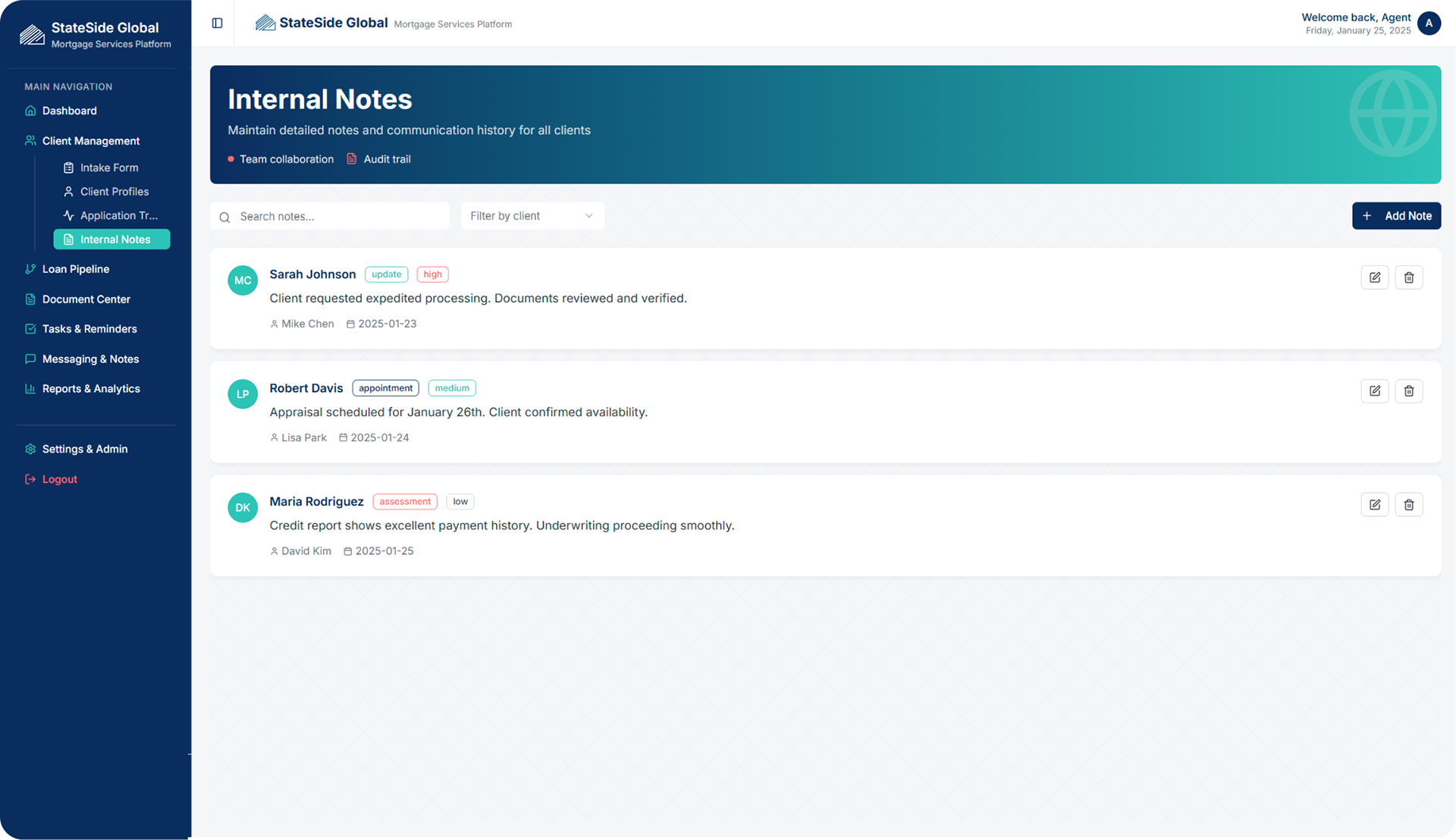Open Settings & Admin
This screenshot has height=840, width=1456.
click(x=84, y=449)
